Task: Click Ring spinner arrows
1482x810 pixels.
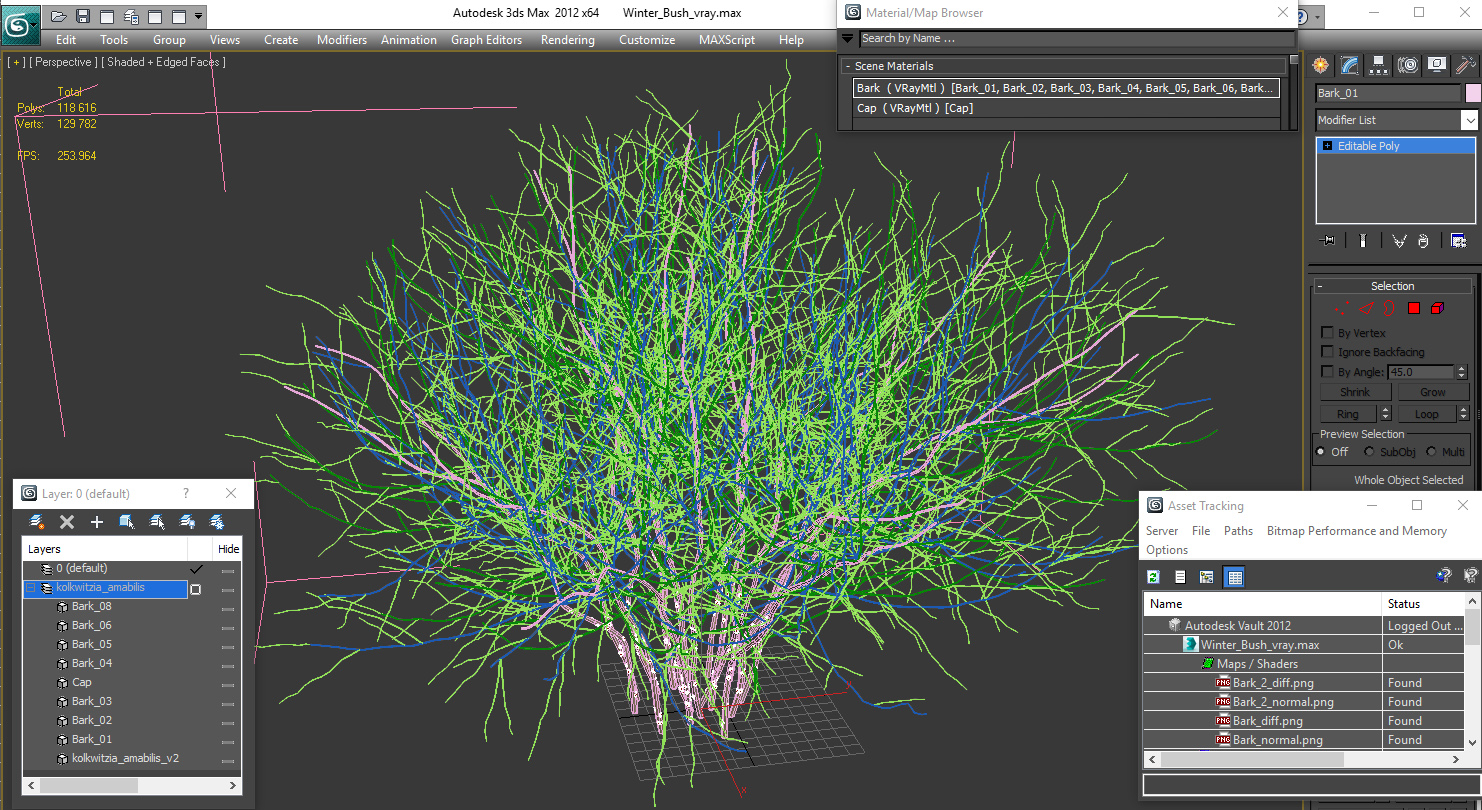Action: 1385,414
